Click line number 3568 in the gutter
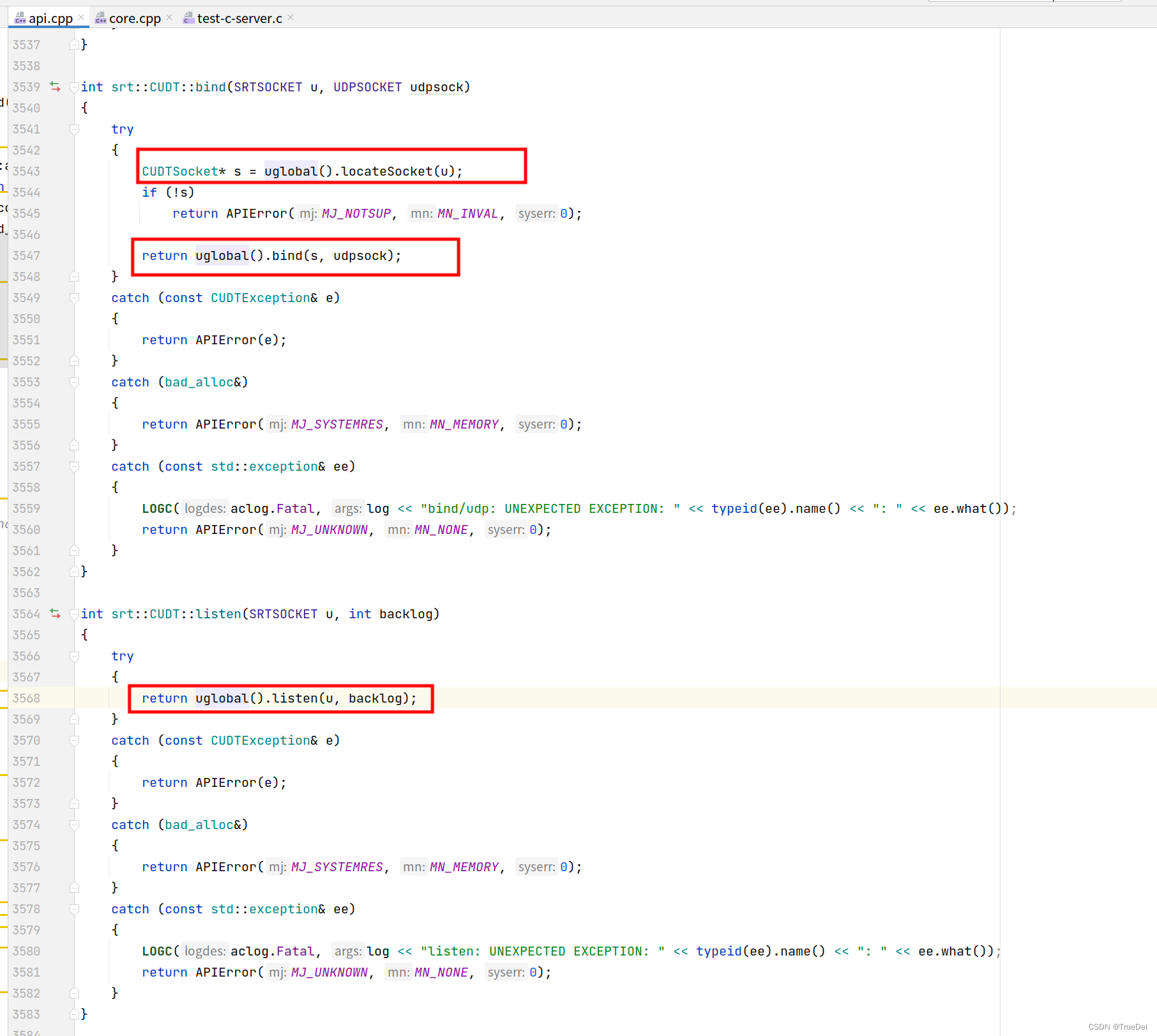 pyautogui.click(x=26, y=698)
